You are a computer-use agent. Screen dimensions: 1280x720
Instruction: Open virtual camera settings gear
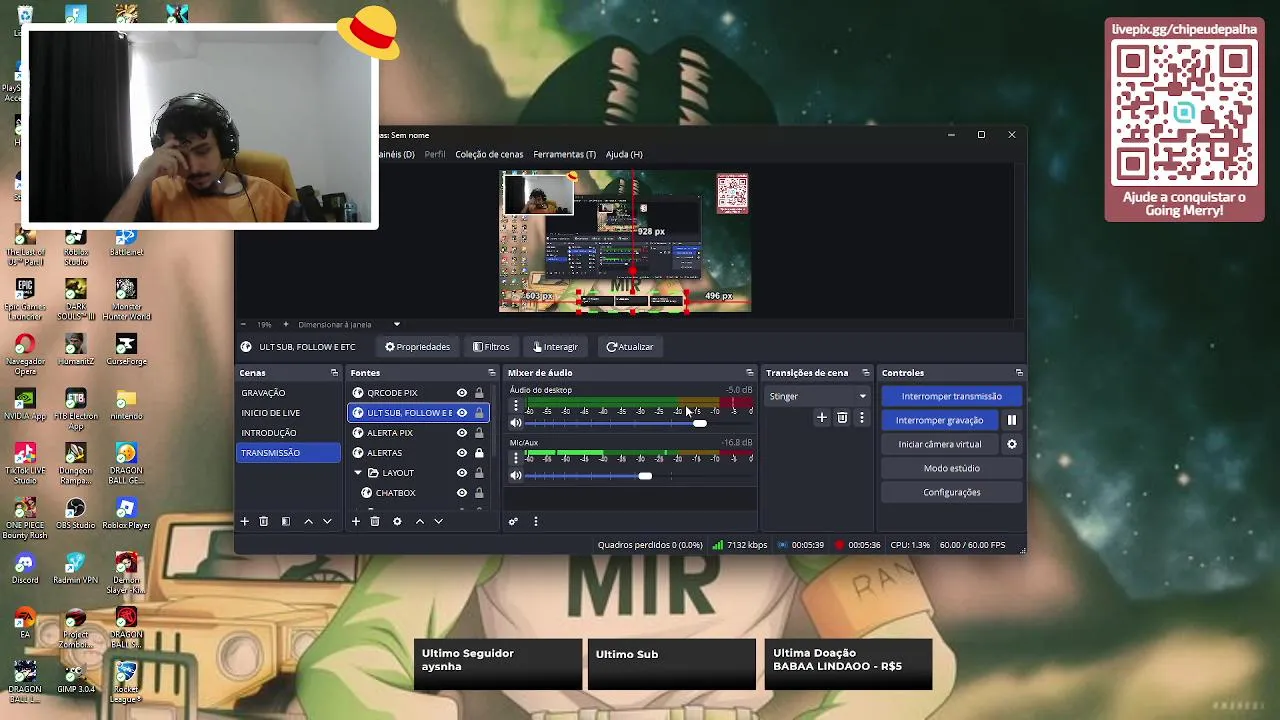(x=1011, y=444)
